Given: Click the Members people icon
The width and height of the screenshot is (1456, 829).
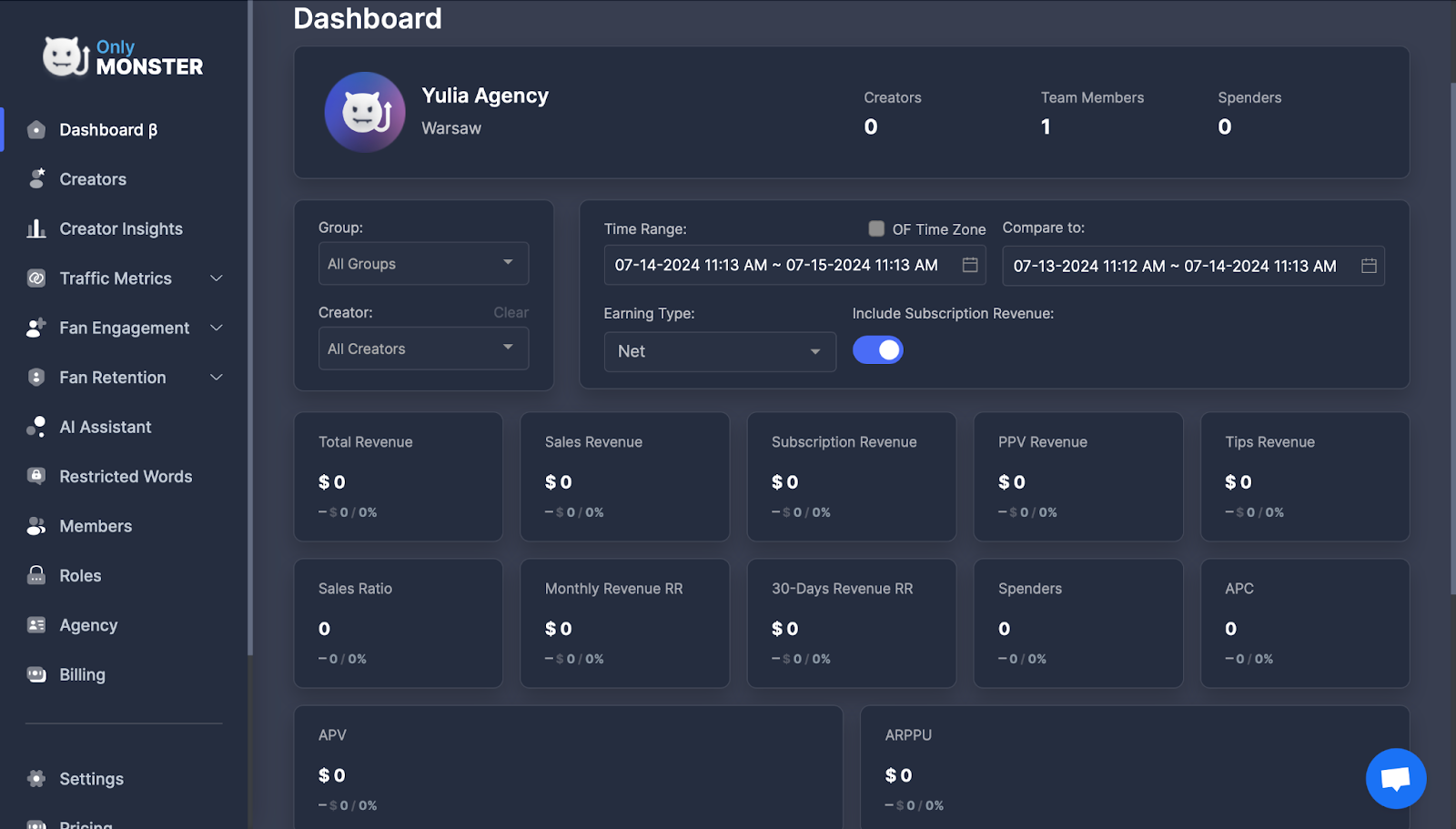Looking at the screenshot, I should pos(36,526).
